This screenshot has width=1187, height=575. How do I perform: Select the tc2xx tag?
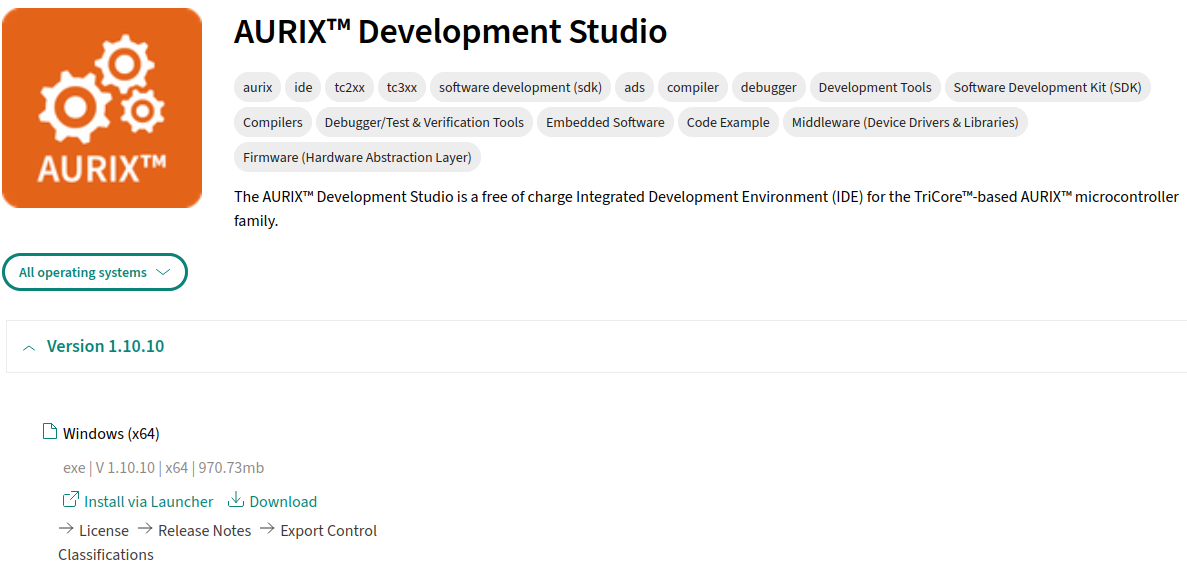pyautogui.click(x=349, y=87)
